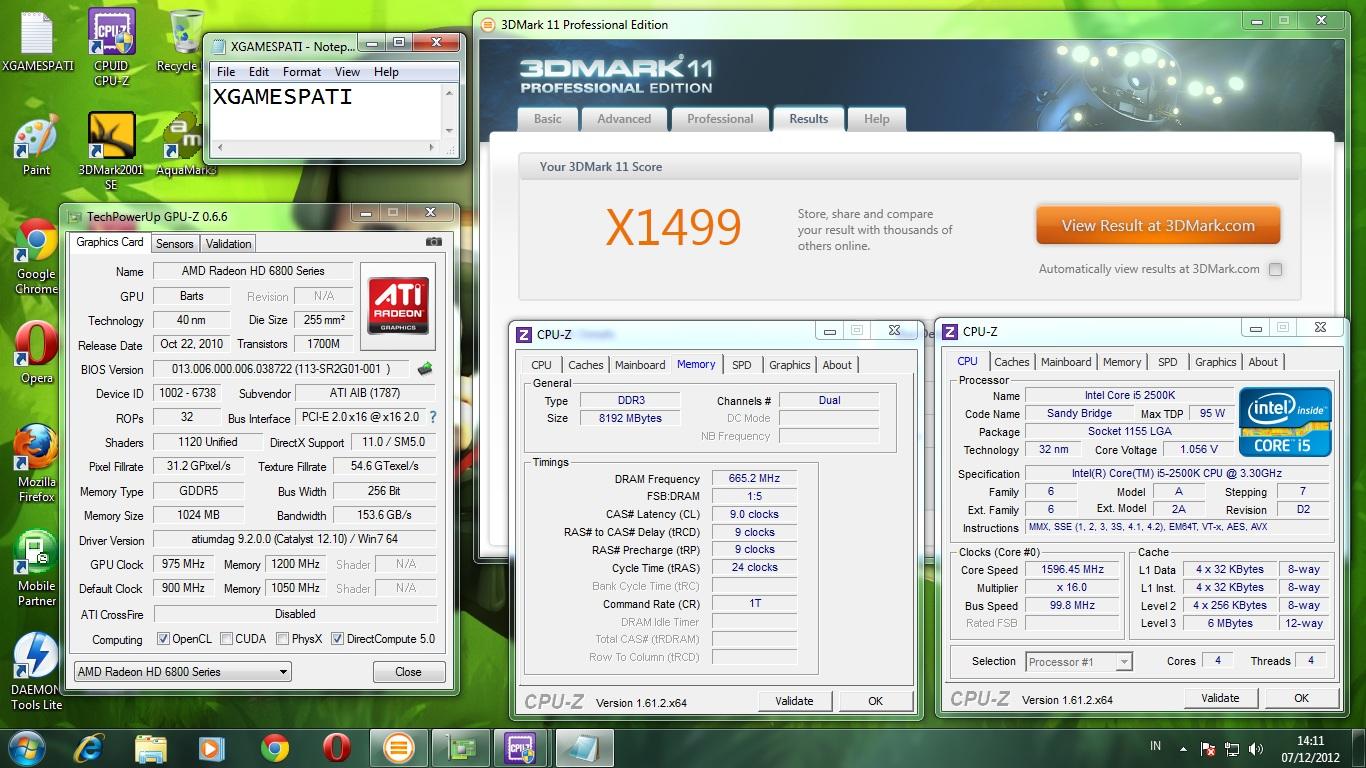
Task: Open 3DMark 11 Advanced tab
Action: point(624,119)
